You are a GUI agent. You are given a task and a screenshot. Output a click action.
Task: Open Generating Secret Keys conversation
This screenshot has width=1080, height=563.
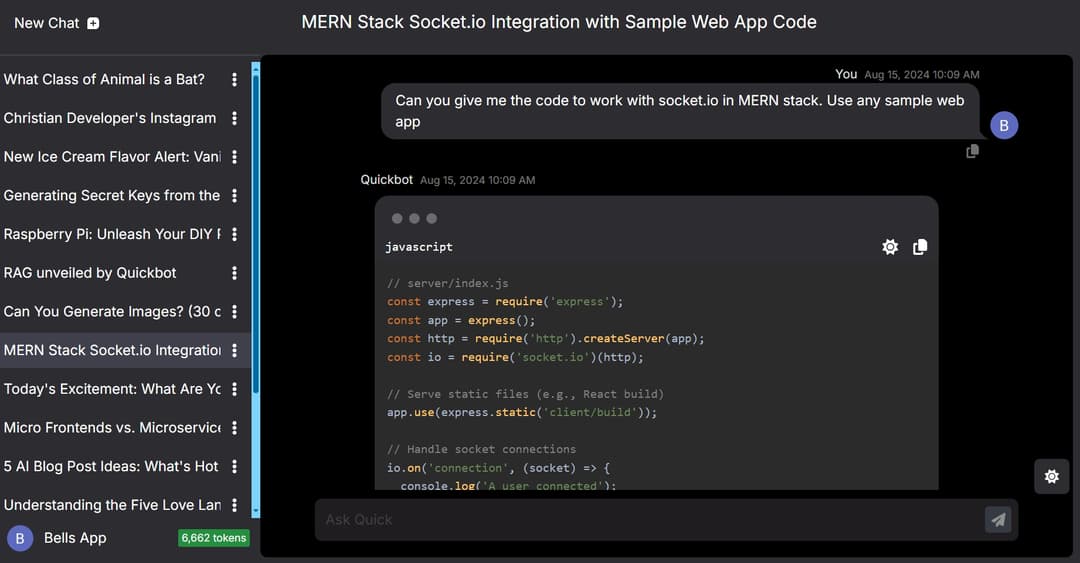pyautogui.click(x=110, y=195)
